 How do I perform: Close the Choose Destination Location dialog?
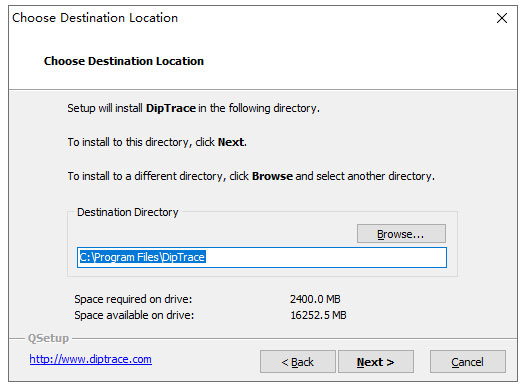click(x=502, y=18)
